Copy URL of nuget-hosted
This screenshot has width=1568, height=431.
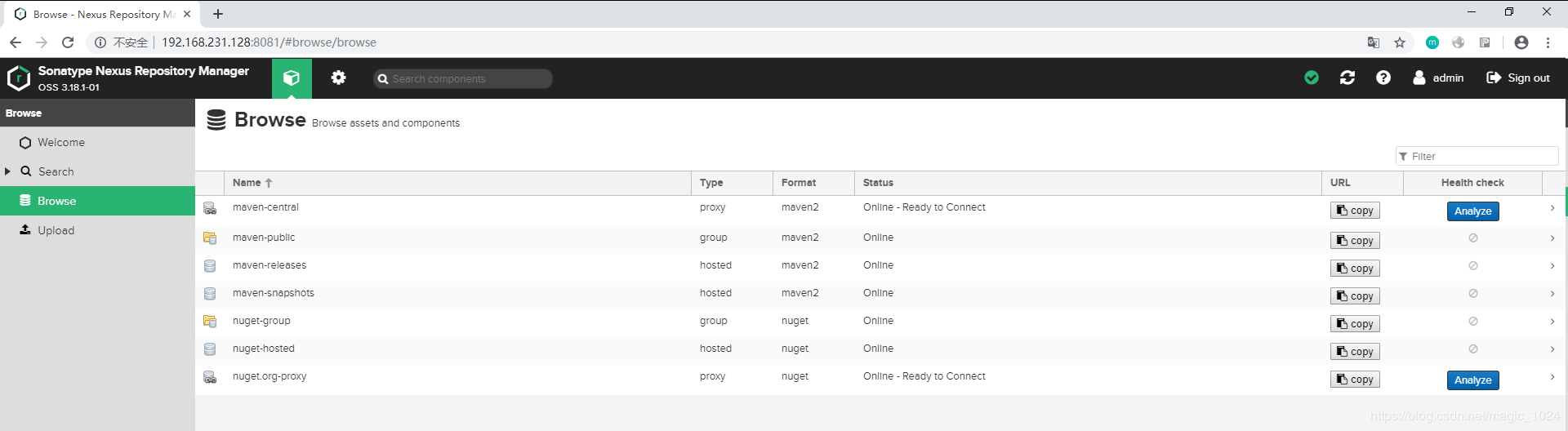[x=1355, y=352]
